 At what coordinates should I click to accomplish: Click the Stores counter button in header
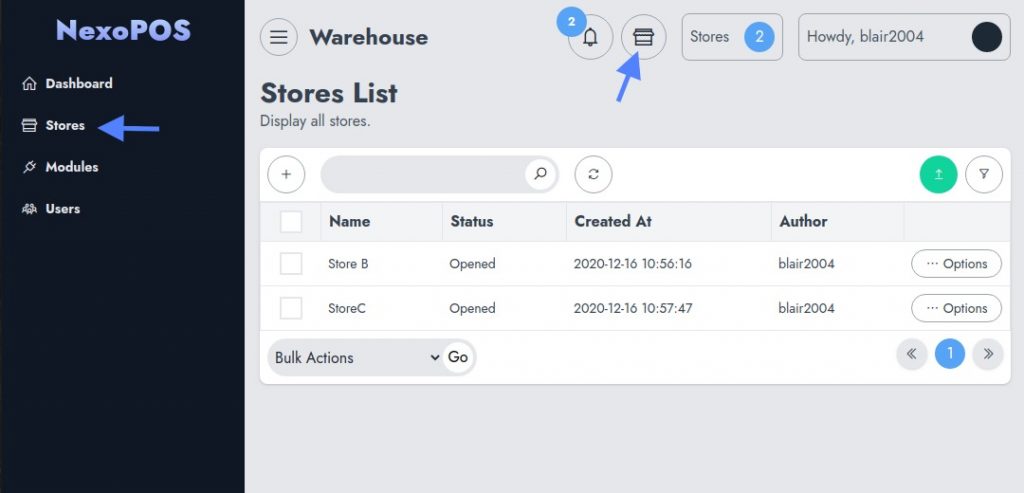732,37
